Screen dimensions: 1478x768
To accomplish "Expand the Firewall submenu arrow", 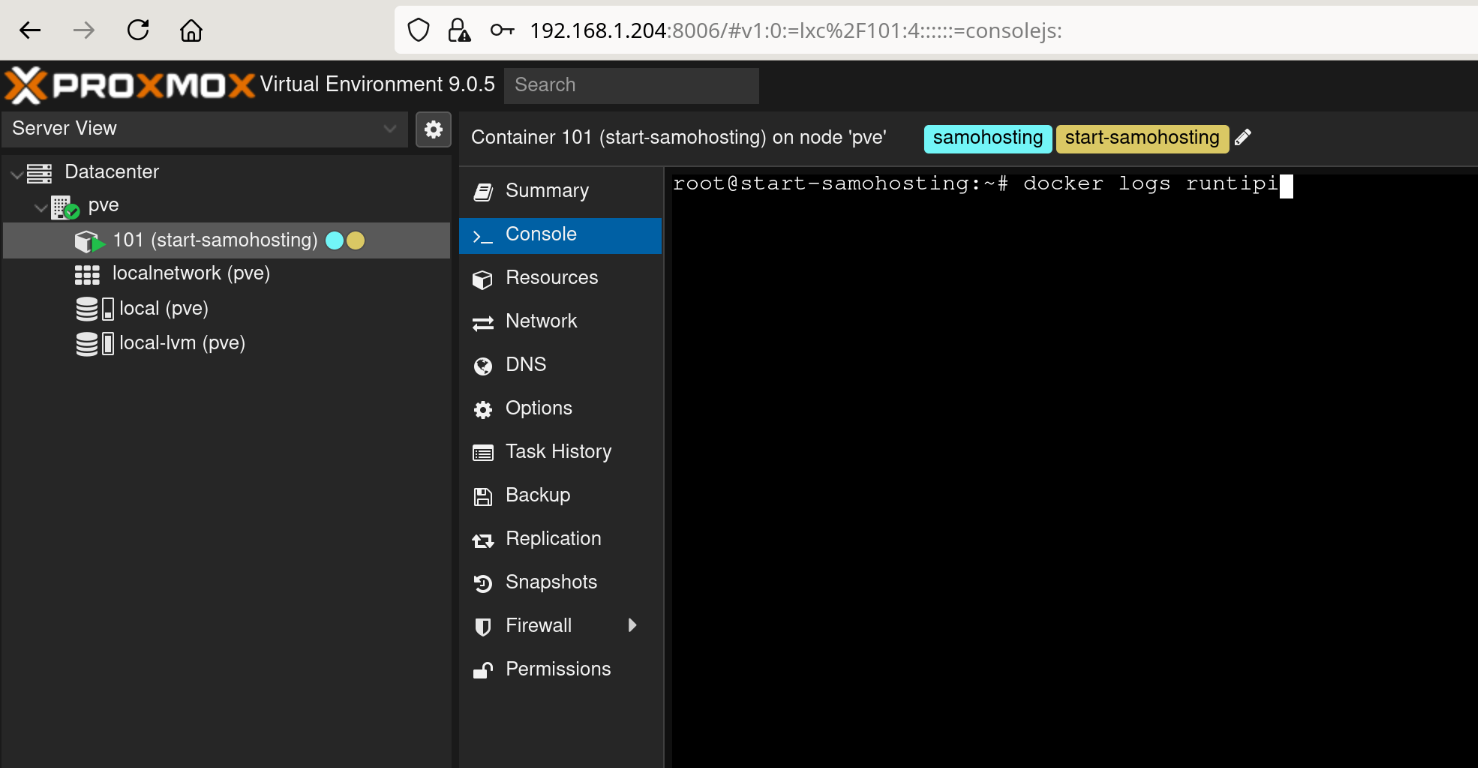I will 632,625.
